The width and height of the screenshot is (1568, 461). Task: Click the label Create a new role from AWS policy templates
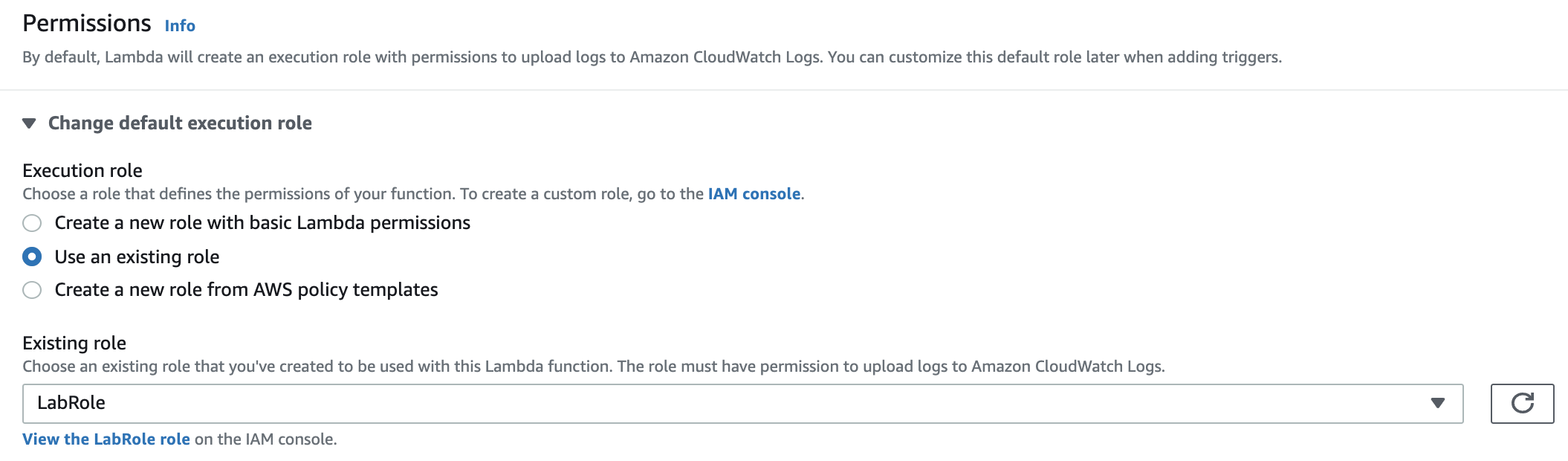(x=246, y=290)
